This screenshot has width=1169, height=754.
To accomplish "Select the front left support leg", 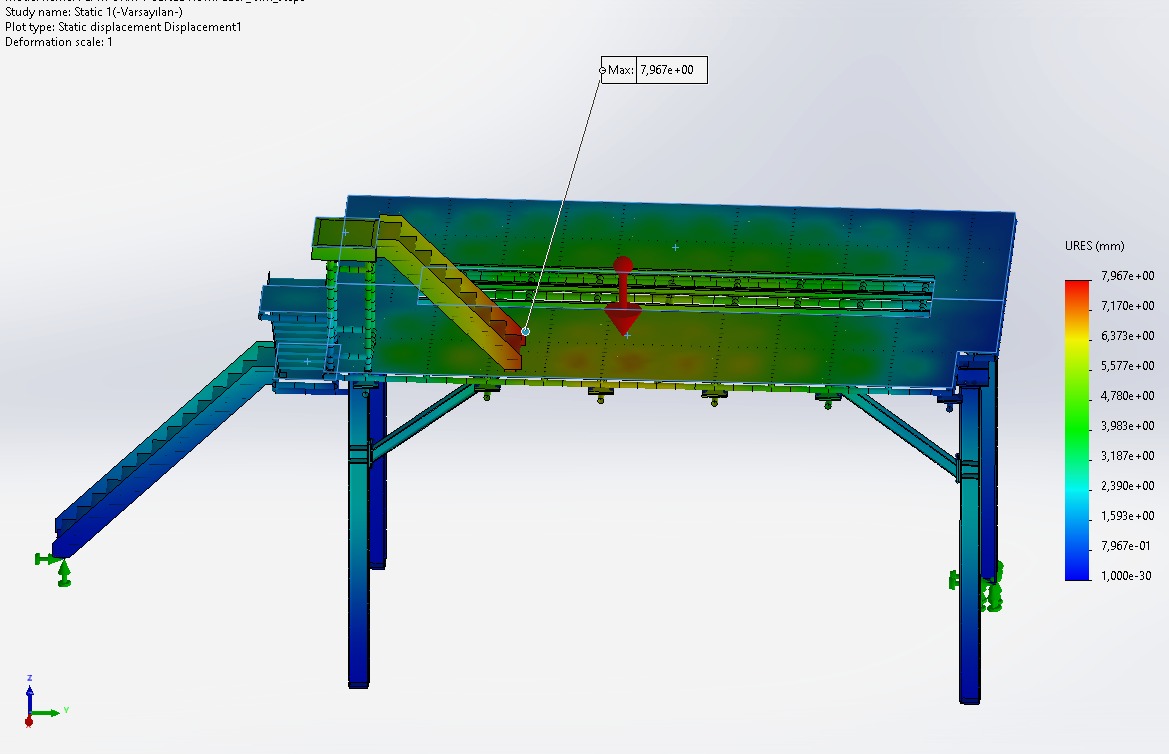I will (x=360, y=540).
